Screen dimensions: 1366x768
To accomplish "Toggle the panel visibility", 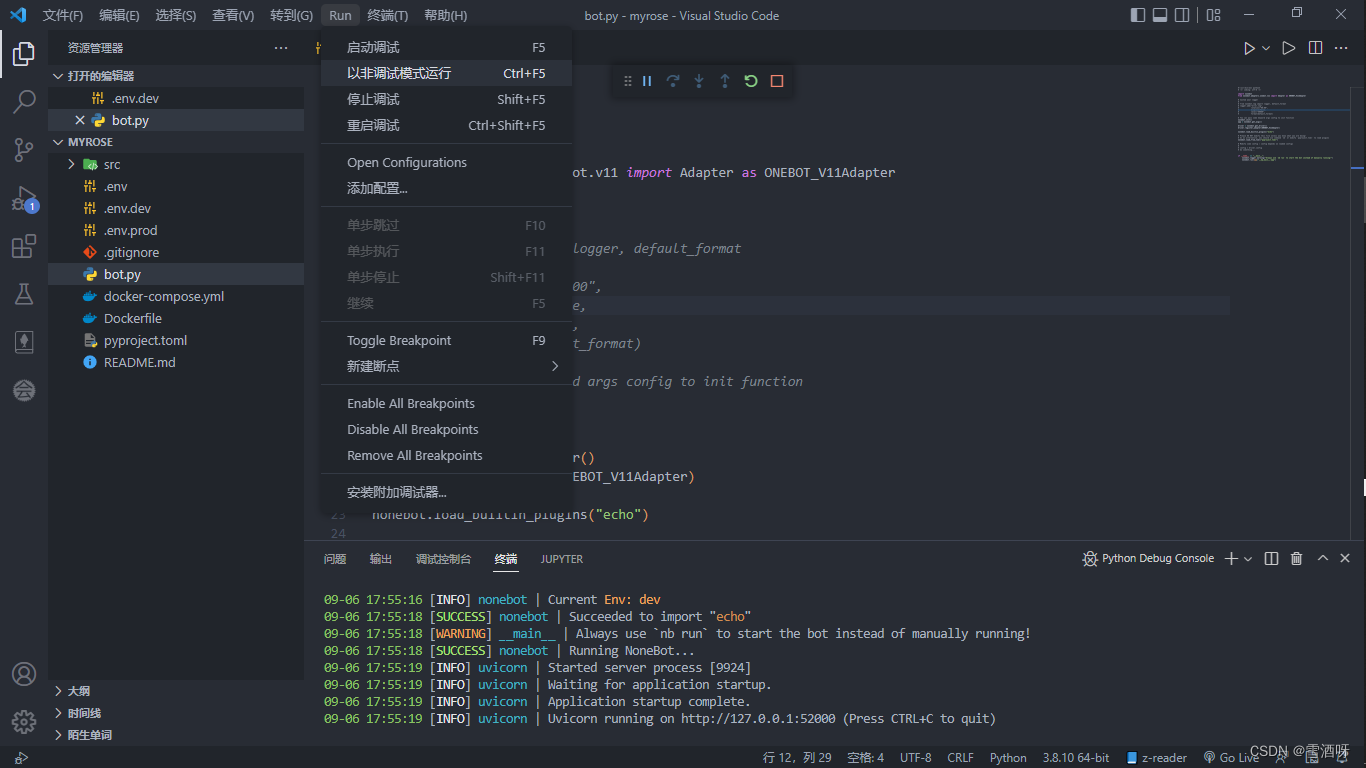I will coord(1160,14).
